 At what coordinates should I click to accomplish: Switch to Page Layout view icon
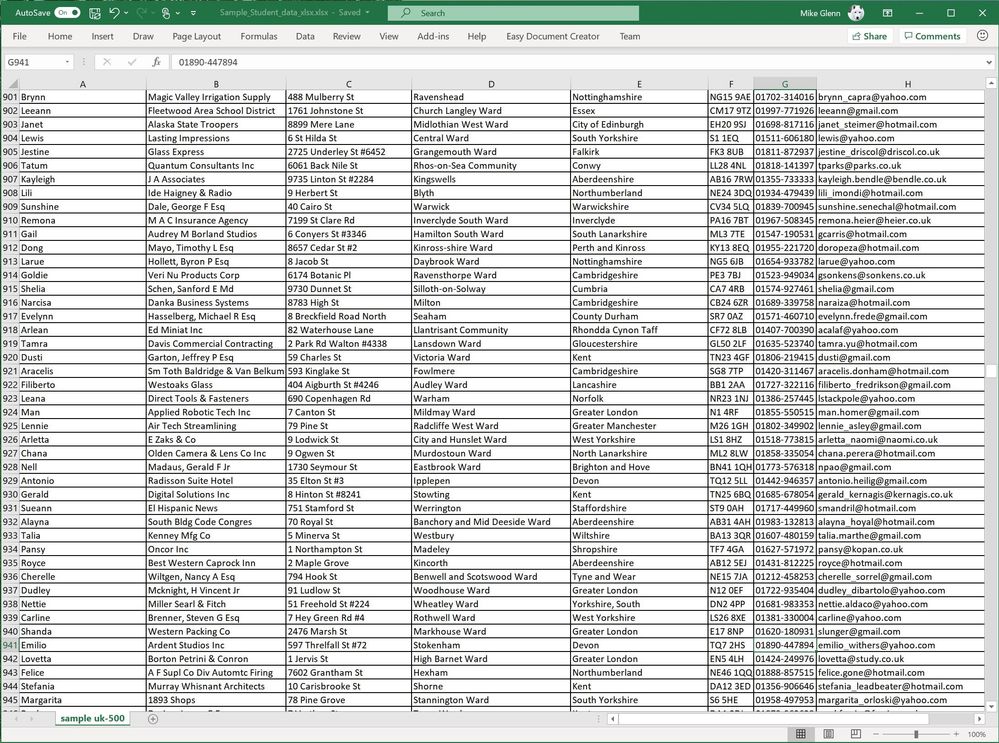828,734
